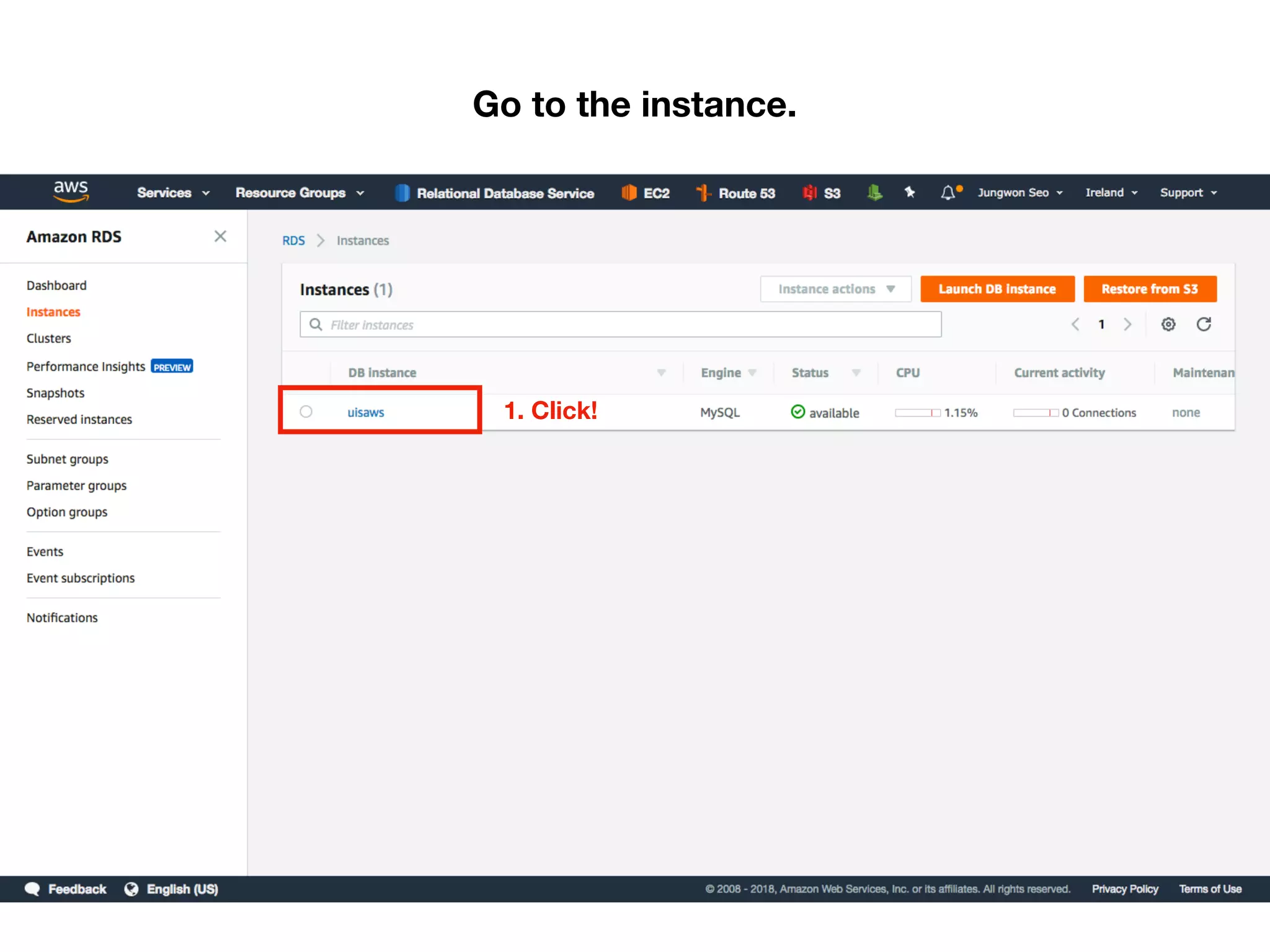
Task: Open the notifications bell icon
Action: tap(948, 193)
